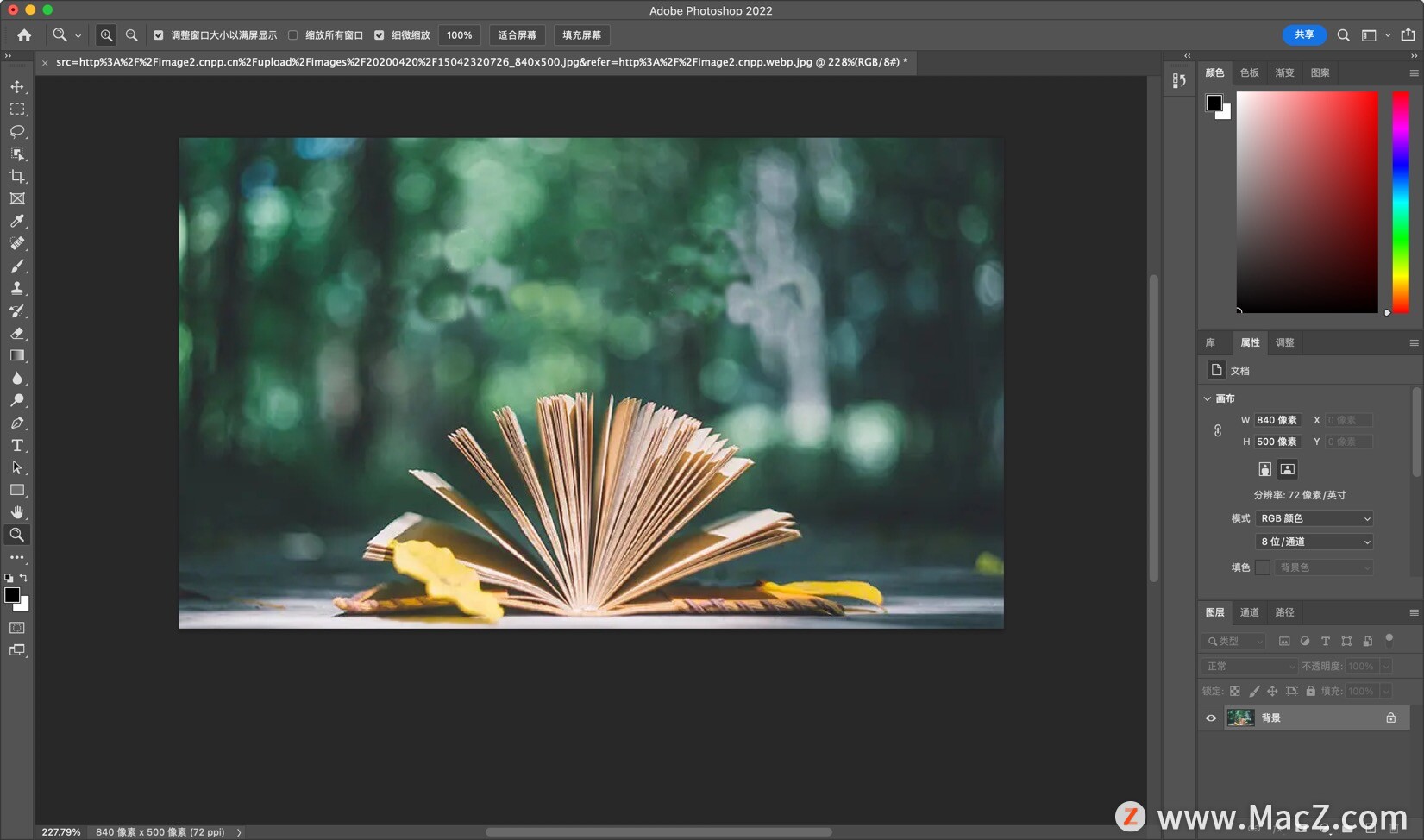Click the 适合屏幕 button
Screen dimensions: 1424x840
point(517,35)
